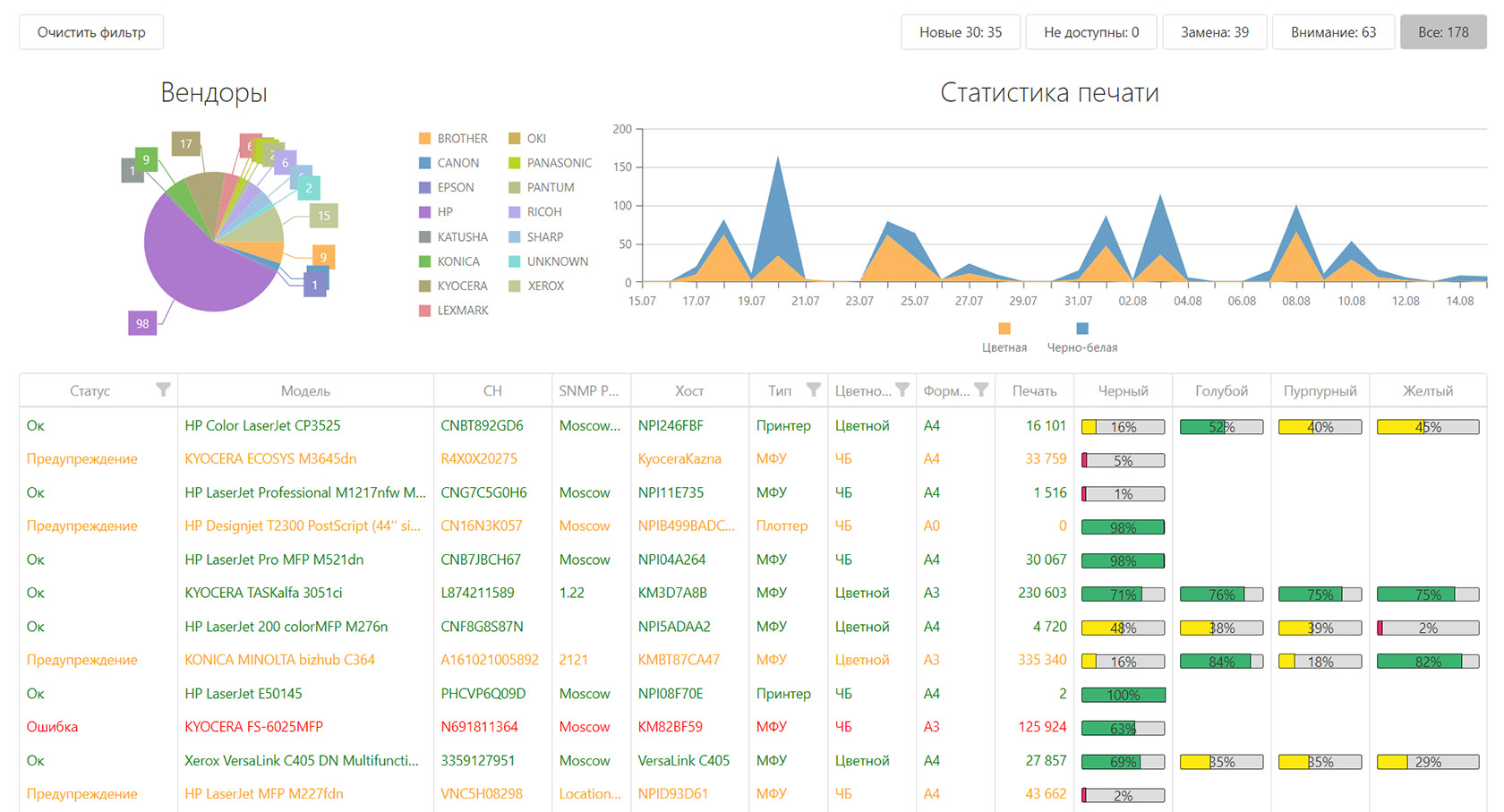Select HP Designjet T2300 PostScript row
The height and width of the screenshot is (812, 1504).
click(753, 526)
